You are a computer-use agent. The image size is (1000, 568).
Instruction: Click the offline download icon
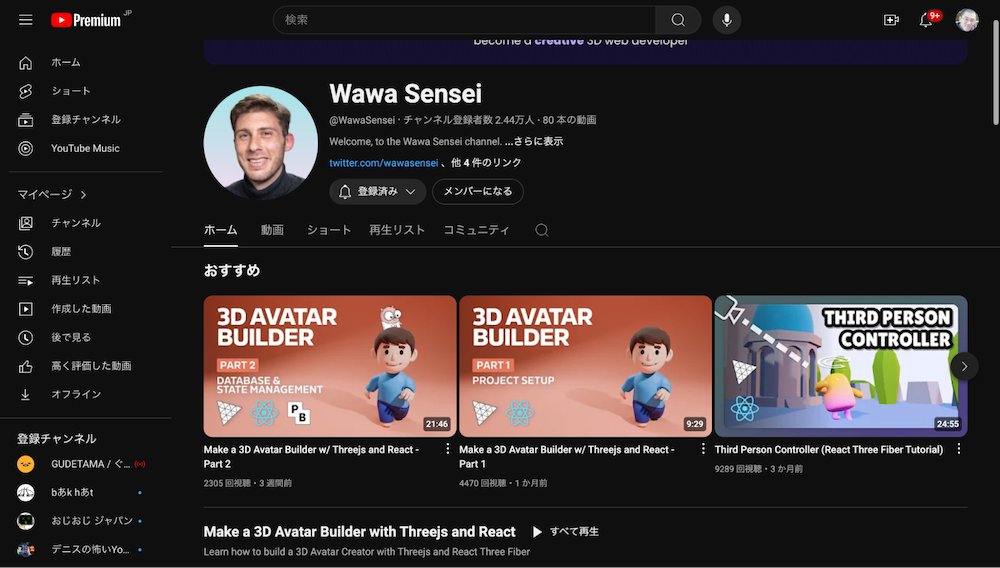26,395
